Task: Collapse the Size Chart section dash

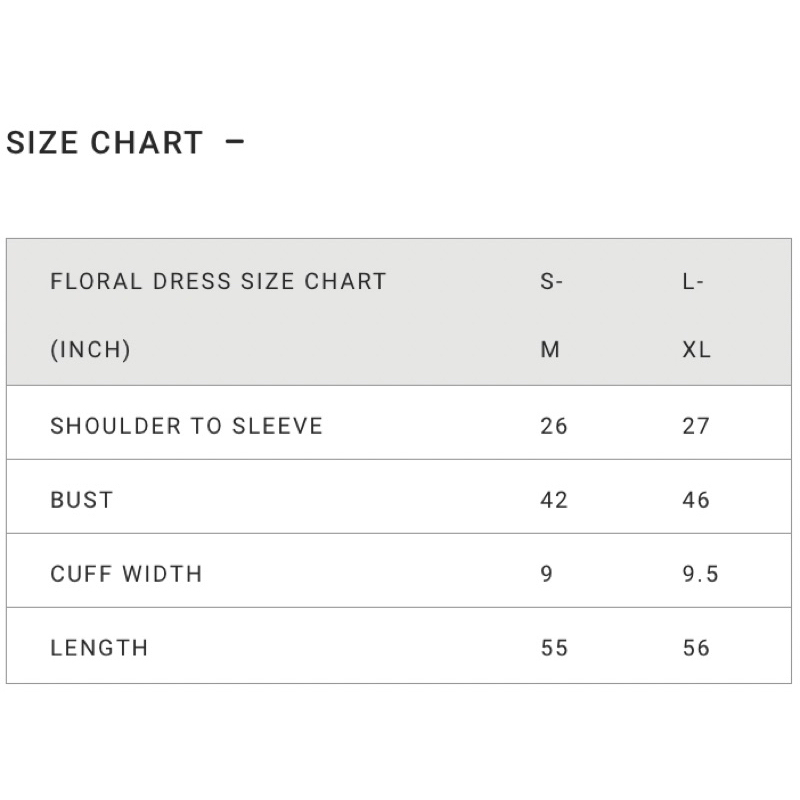Action: (235, 143)
